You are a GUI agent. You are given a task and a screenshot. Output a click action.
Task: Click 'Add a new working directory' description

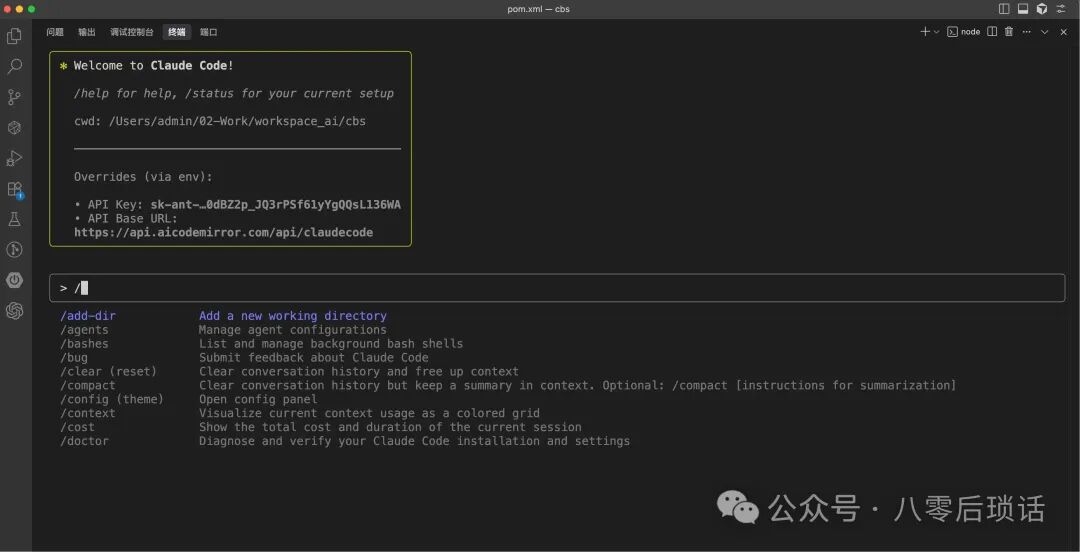pyautogui.click(x=293, y=316)
